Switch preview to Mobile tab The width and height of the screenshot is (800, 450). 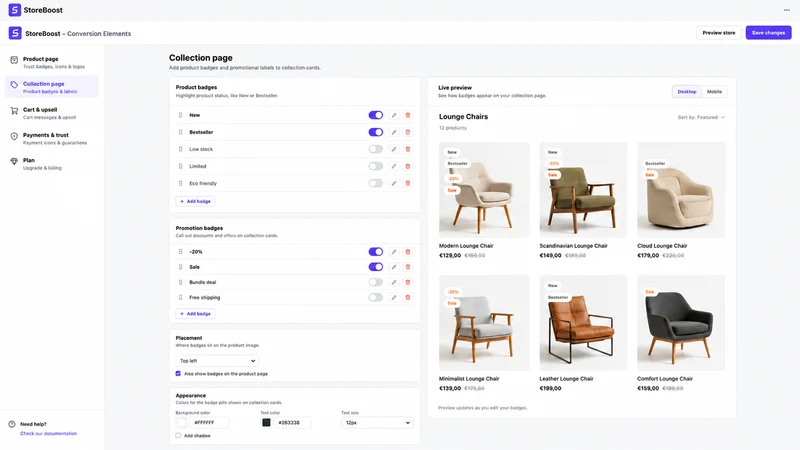pyautogui.click(x=714, y=91)
